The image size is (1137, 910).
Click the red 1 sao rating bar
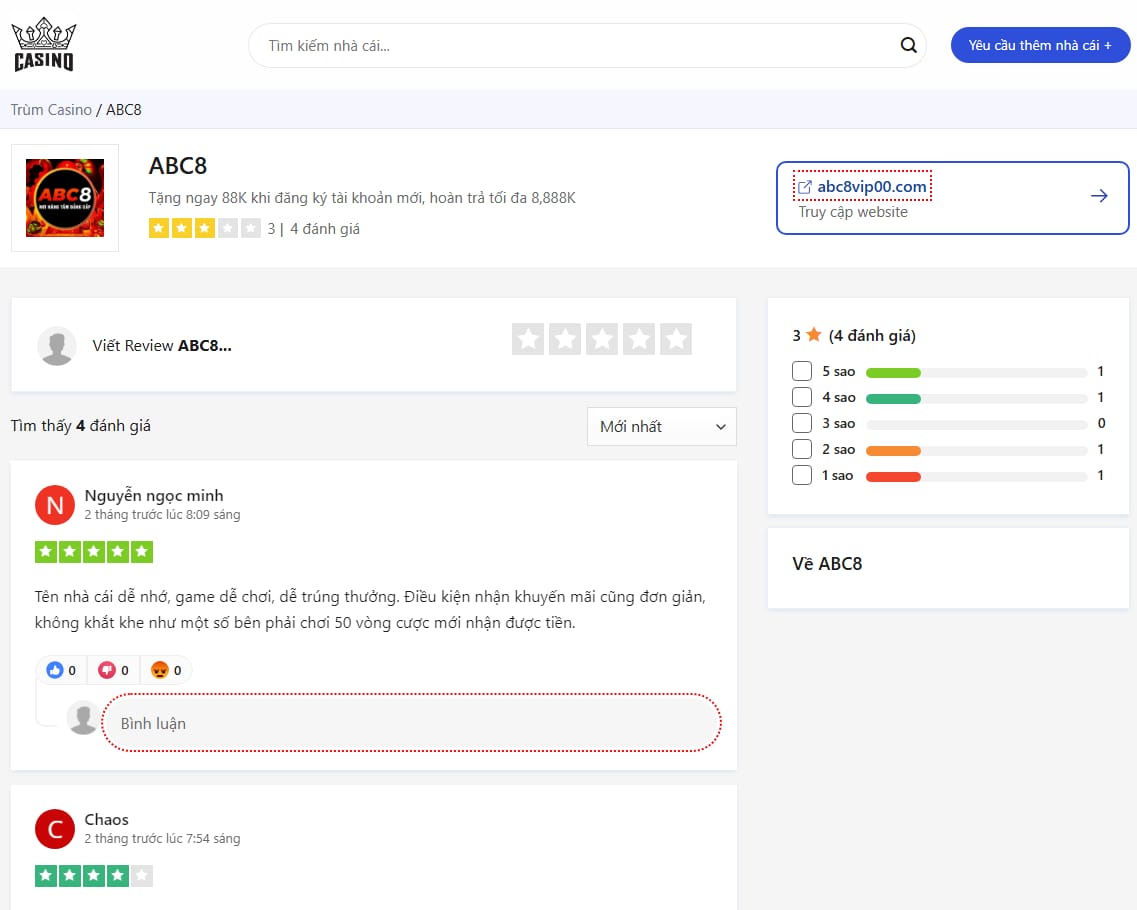(893, 477)
